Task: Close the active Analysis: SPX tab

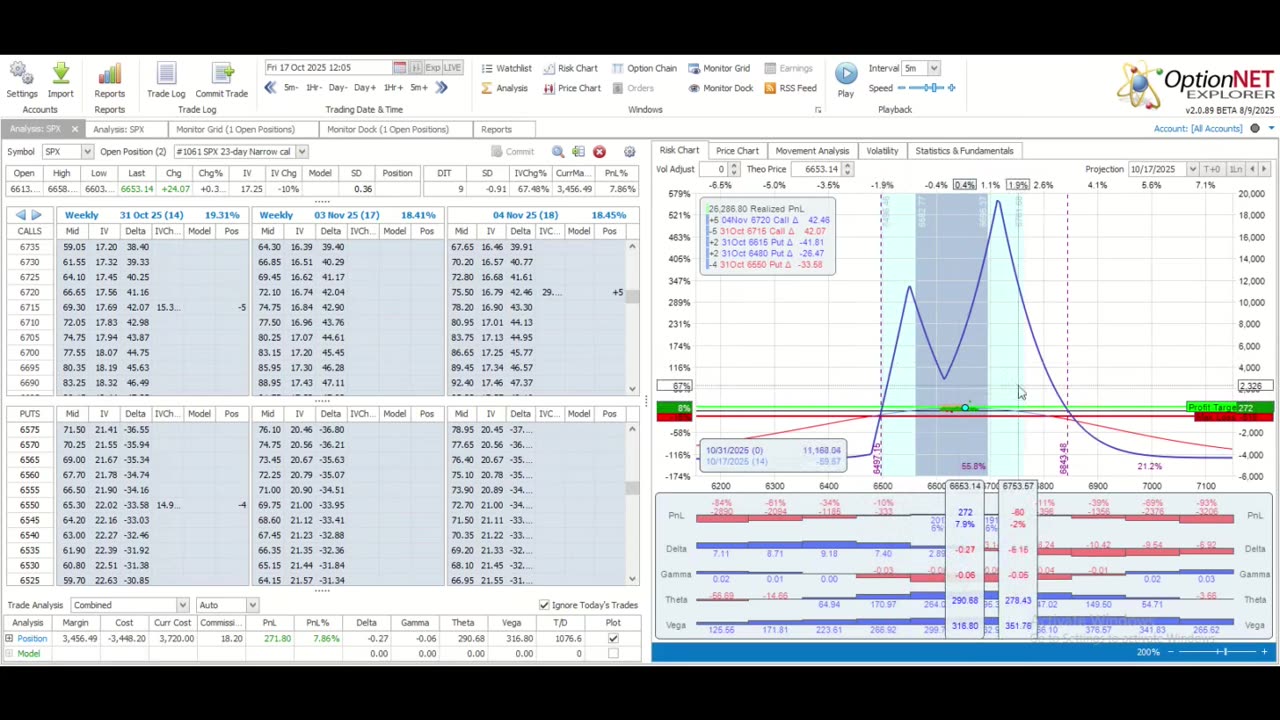Action: (74, 130)
